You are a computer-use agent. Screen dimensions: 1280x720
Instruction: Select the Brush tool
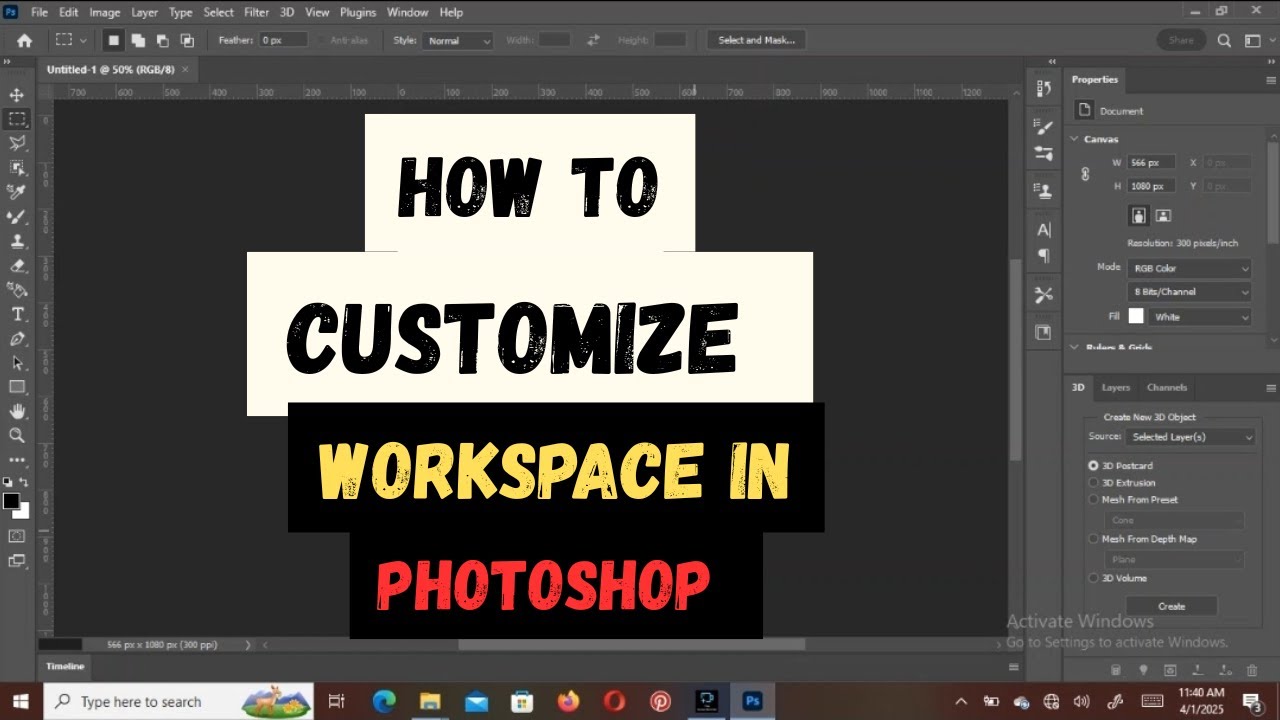click(17, 216)
